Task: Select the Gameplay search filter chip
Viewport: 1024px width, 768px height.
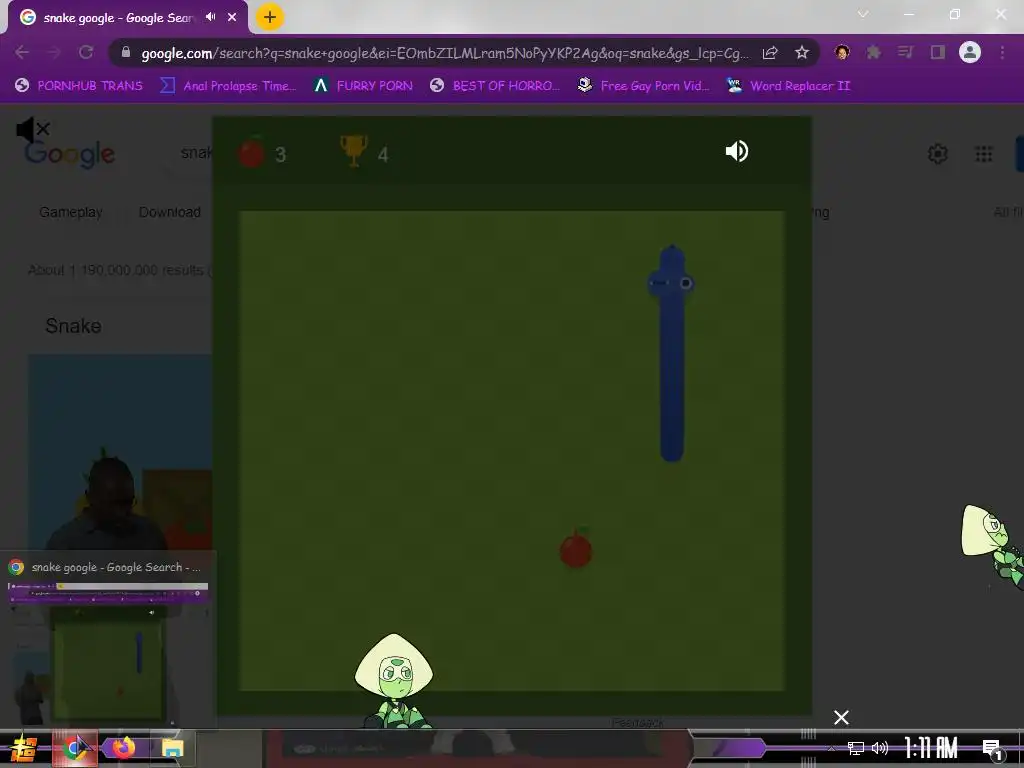Action: (71, 212)
